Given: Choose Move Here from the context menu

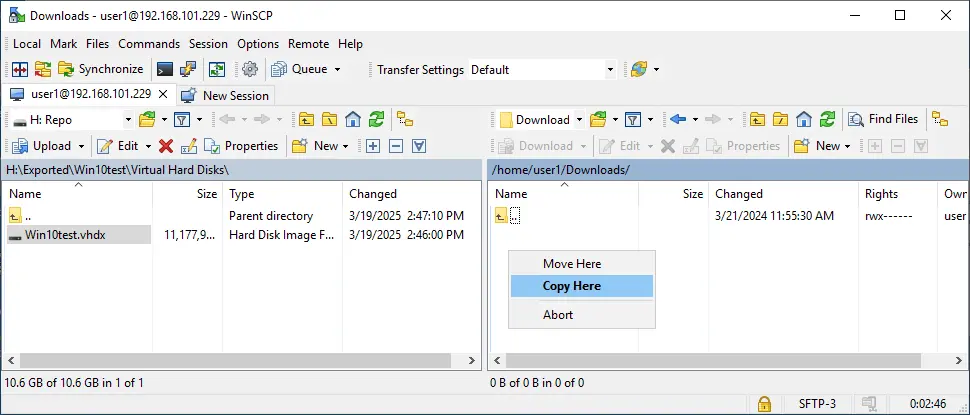Looking at the screenshot, I should [582, 263].
